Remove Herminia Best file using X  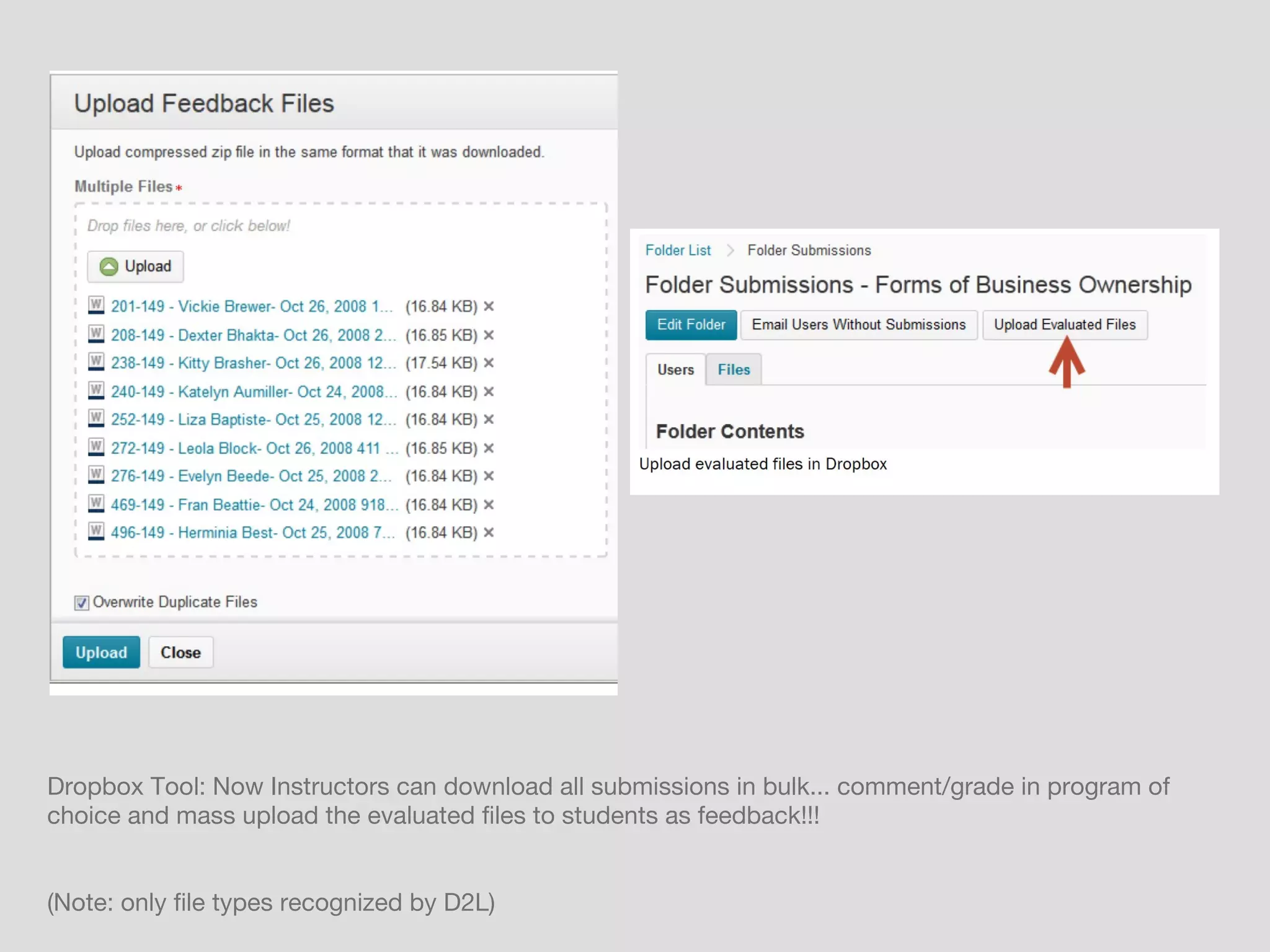coord(489,532)
